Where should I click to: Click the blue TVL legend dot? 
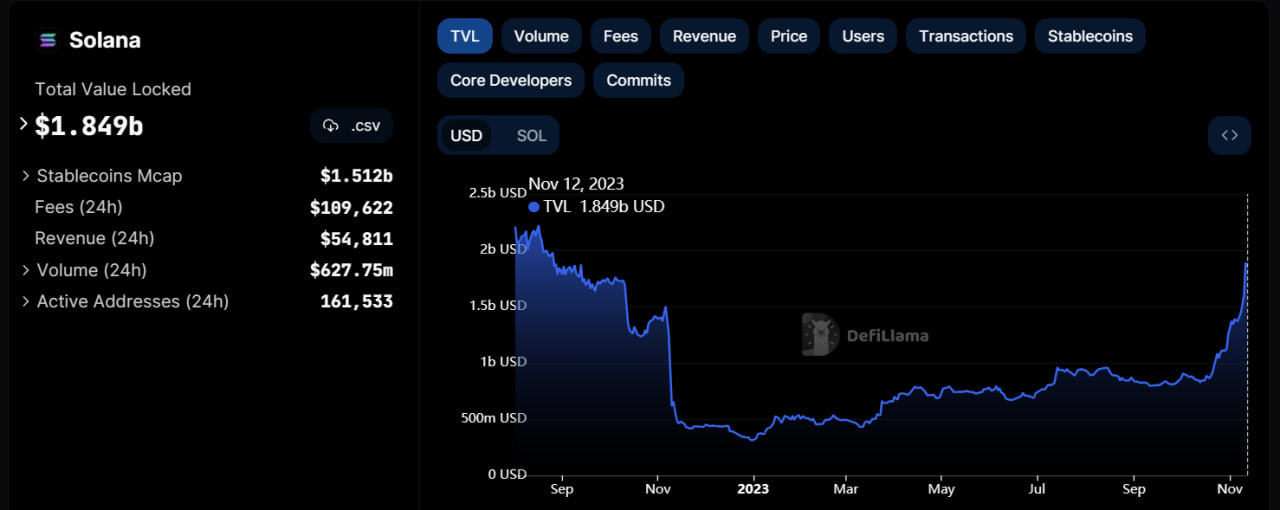point(534,207)
